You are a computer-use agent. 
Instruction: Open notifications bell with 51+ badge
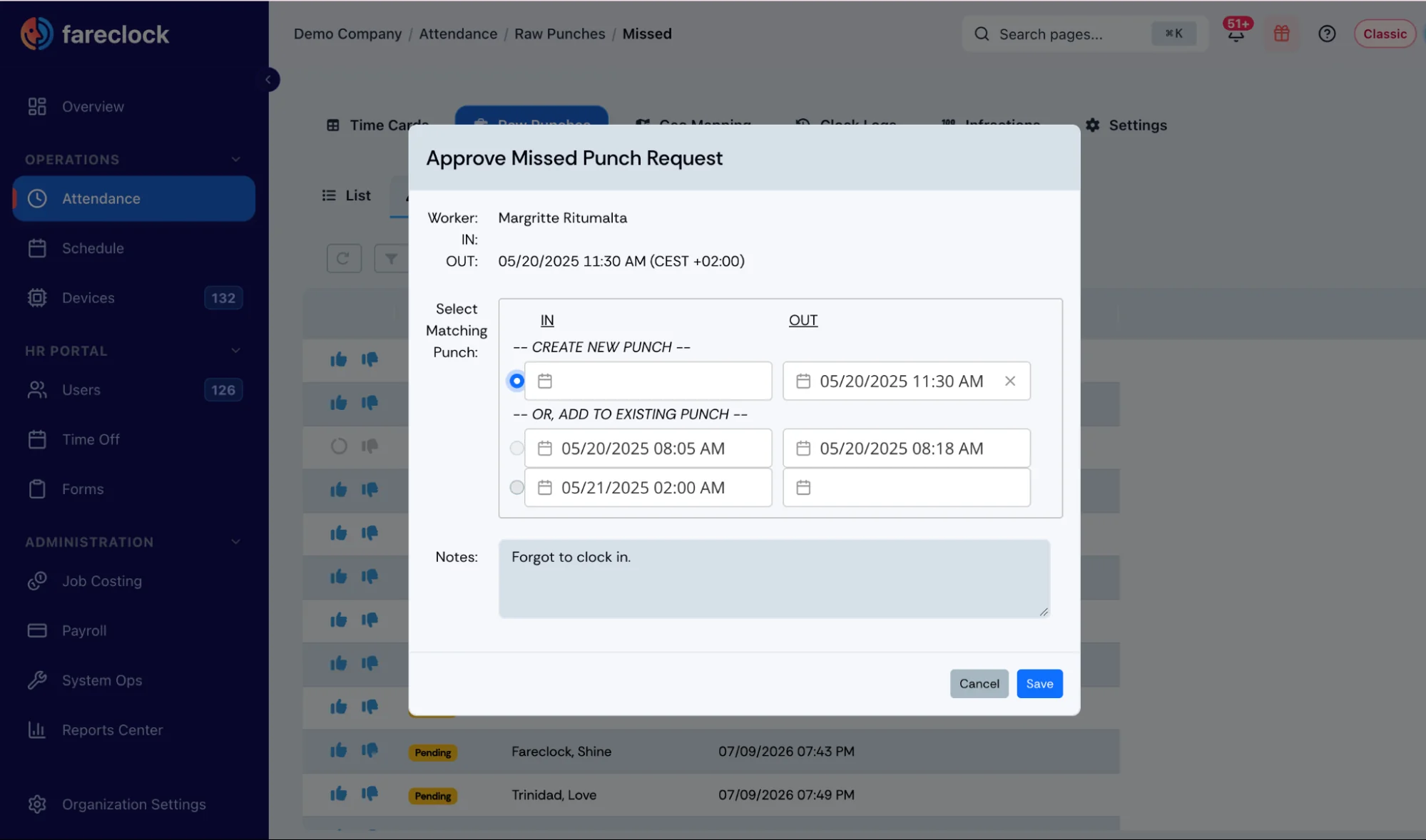tap(1236, 33)
